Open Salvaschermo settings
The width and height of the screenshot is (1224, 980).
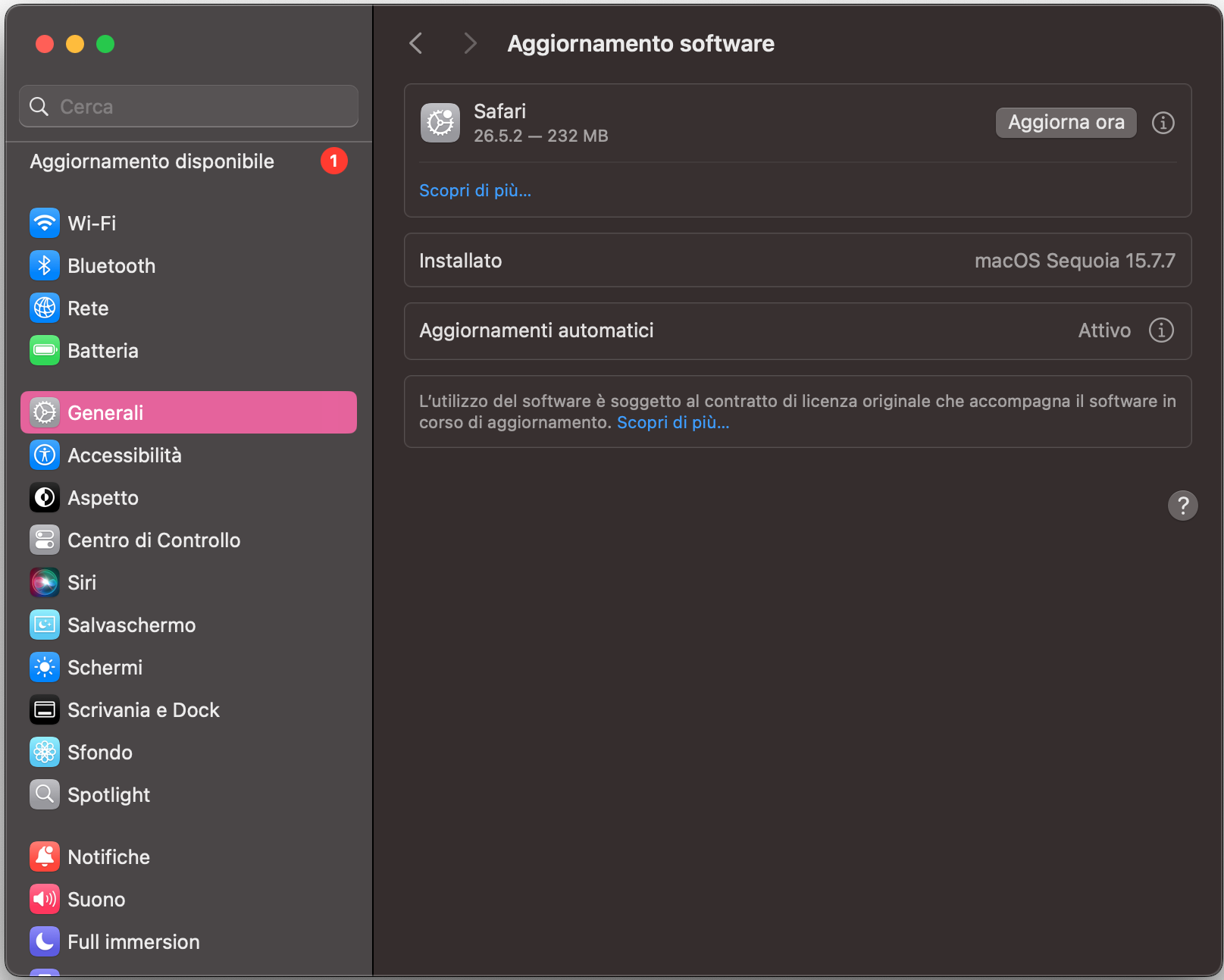coord(189,625)
